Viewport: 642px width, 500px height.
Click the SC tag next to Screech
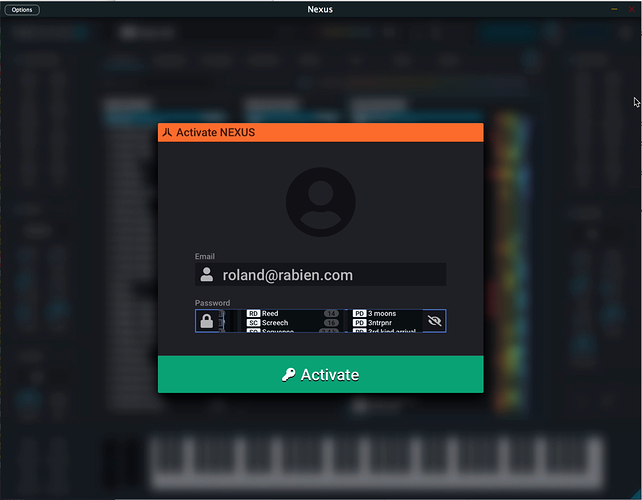(x=253, y=323)
